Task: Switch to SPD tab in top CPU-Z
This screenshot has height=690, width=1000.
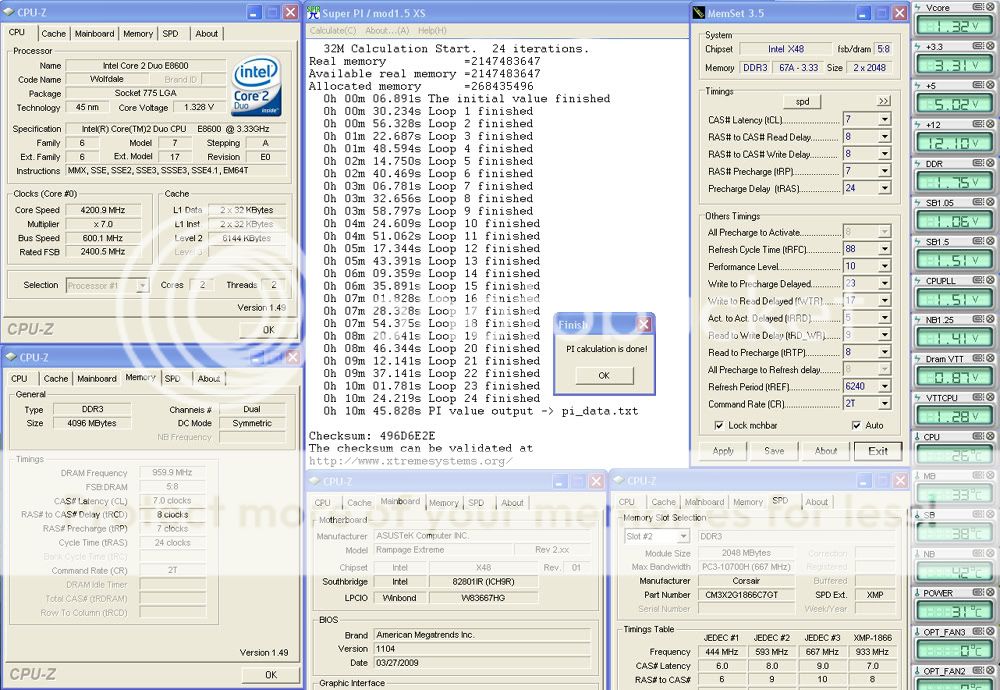Action: tap(170, 34)
